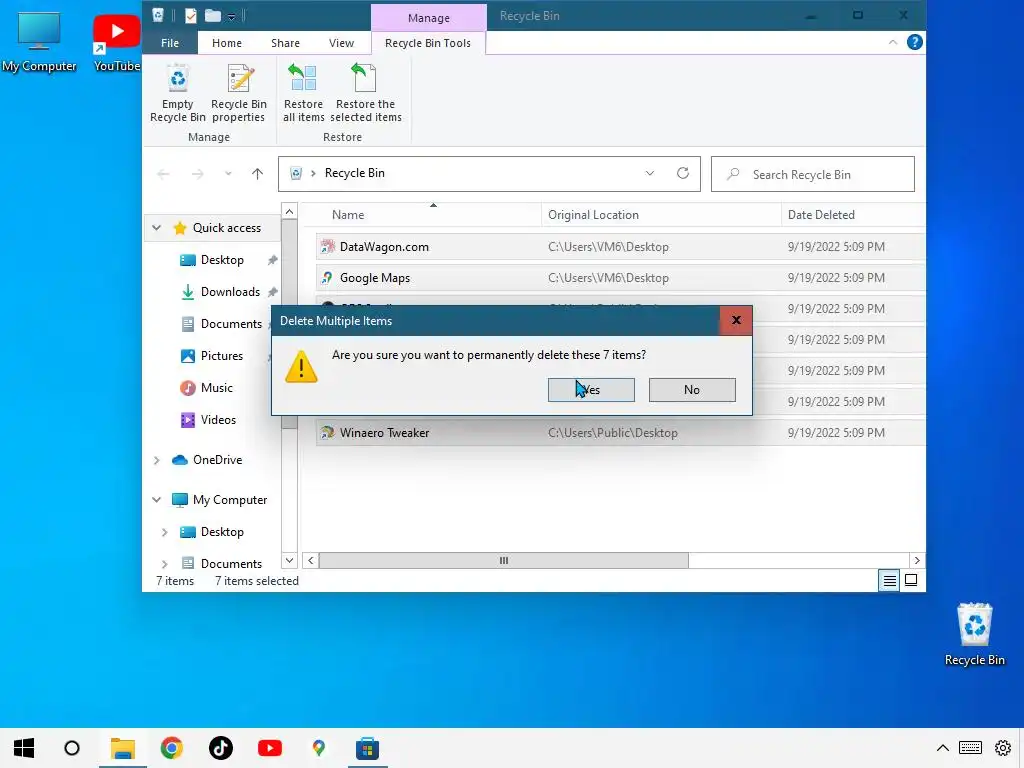Viewport: 1024px width, 768px height.
Task: Select Music in navigation pane
Action: [x=216, y=388]
